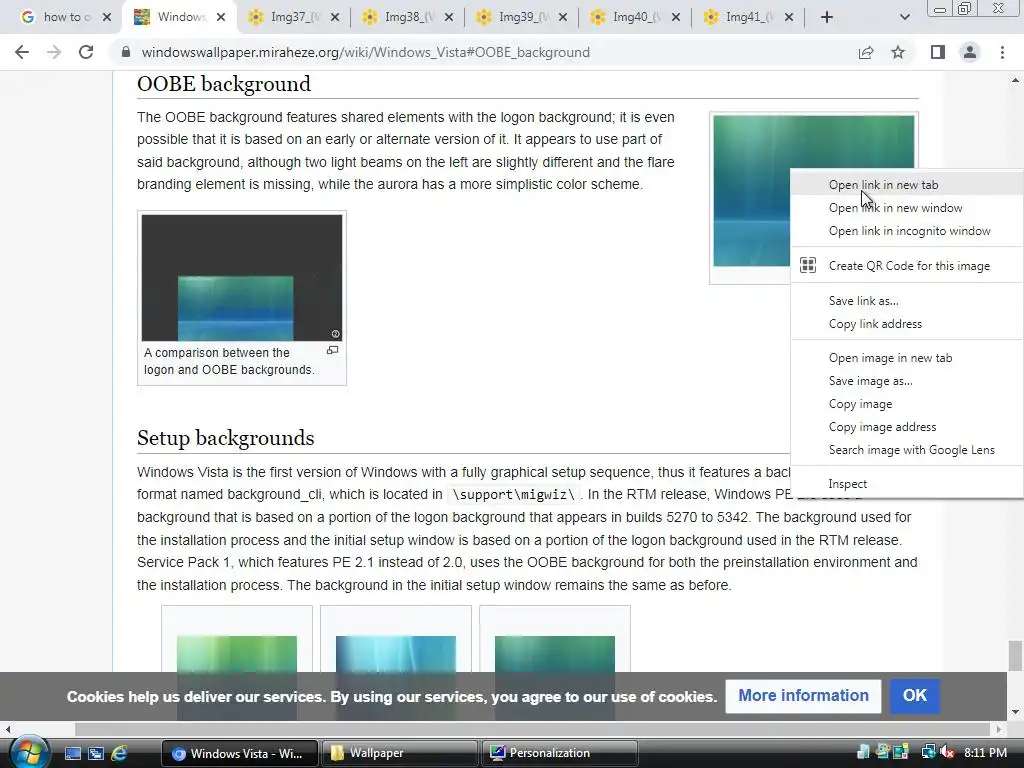Select 'Save link as...'
1024x768 pixels.
907,300
